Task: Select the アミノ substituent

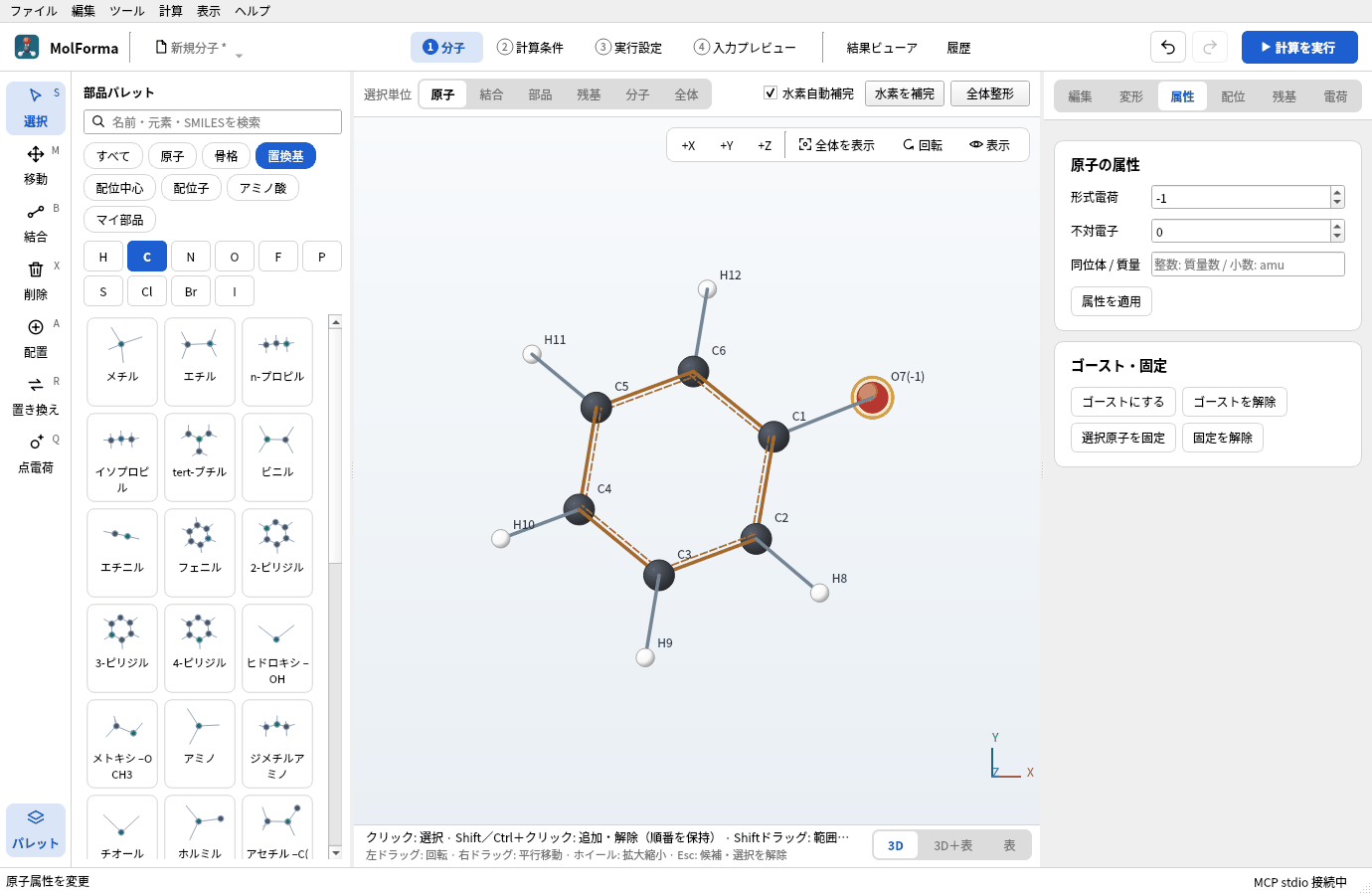Action: tap(200, 743)
